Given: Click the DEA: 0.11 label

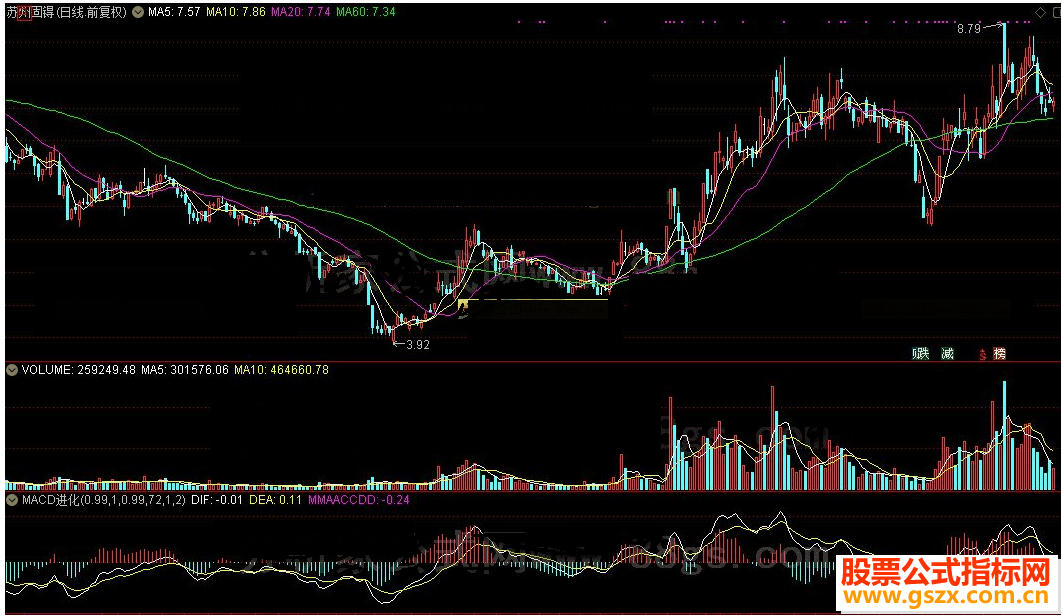Looking at the screenshot, I should point(275,500).
